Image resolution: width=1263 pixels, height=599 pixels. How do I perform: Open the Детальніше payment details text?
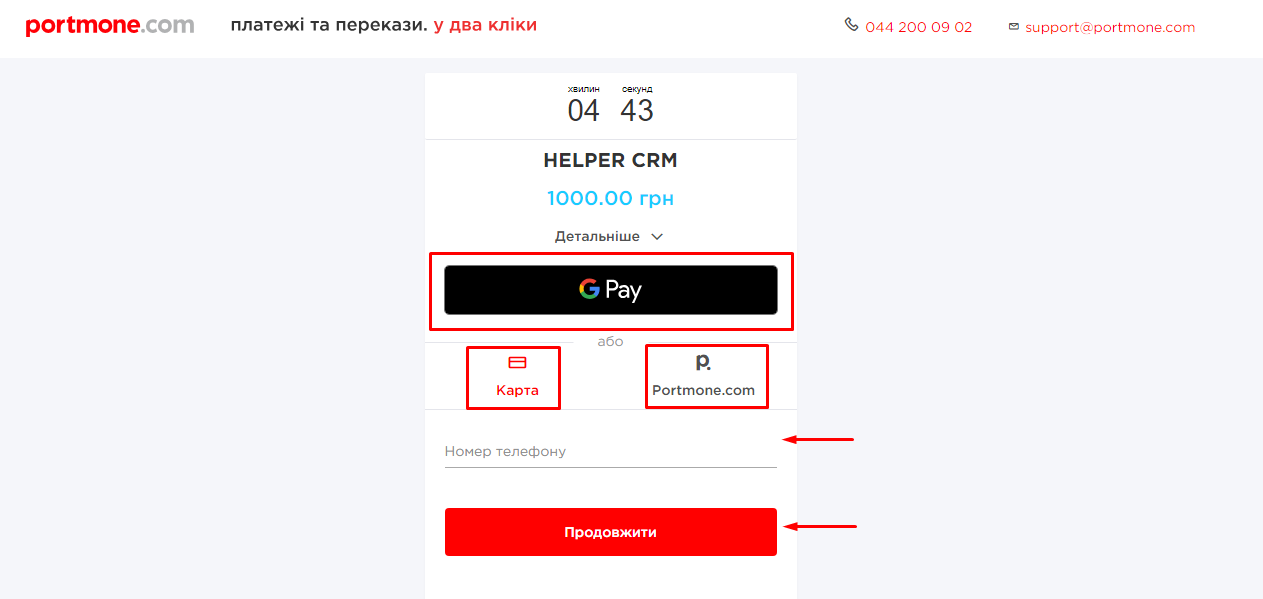click(597, 237)
